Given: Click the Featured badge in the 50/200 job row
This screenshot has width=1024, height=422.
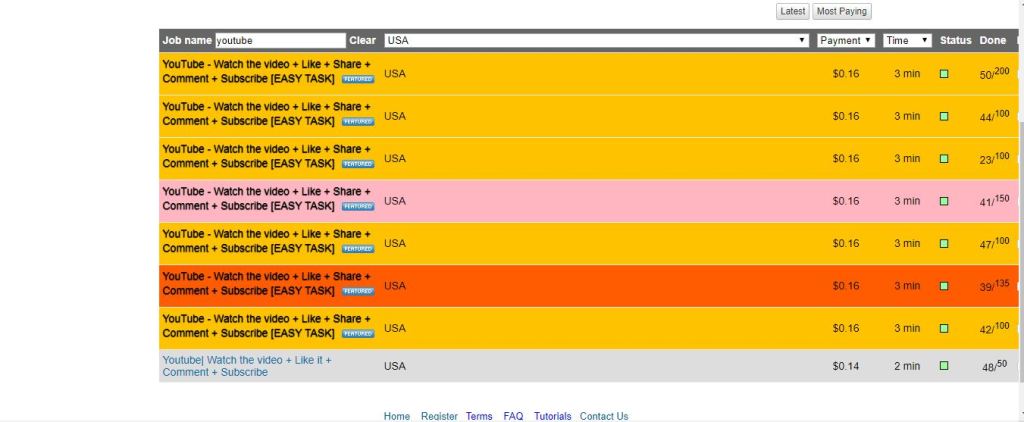Looking at the screenshot, I should (358, 79).
